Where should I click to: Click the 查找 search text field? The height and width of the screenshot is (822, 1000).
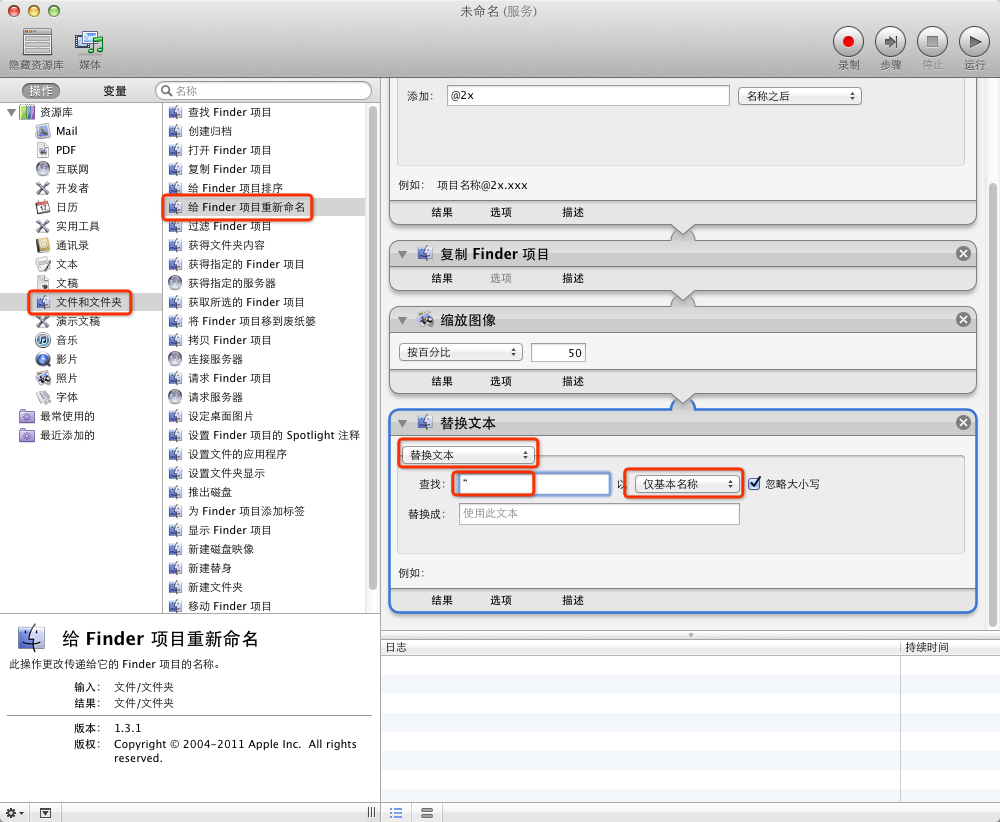click(x=533, y=484)
